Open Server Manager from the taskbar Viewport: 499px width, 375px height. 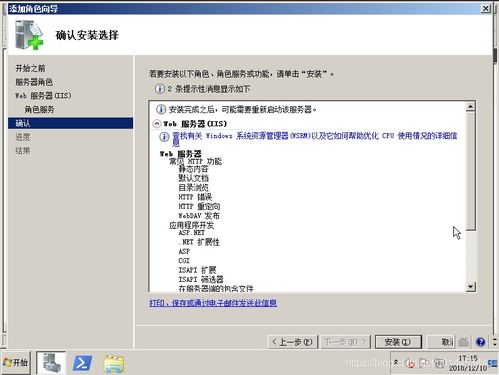[51, 363]
